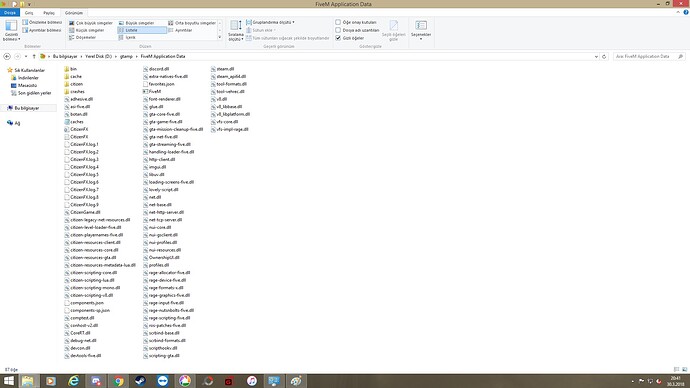Open Gezinti bölmesi dropdown
The image size is (690, 388).
[11, 31]
